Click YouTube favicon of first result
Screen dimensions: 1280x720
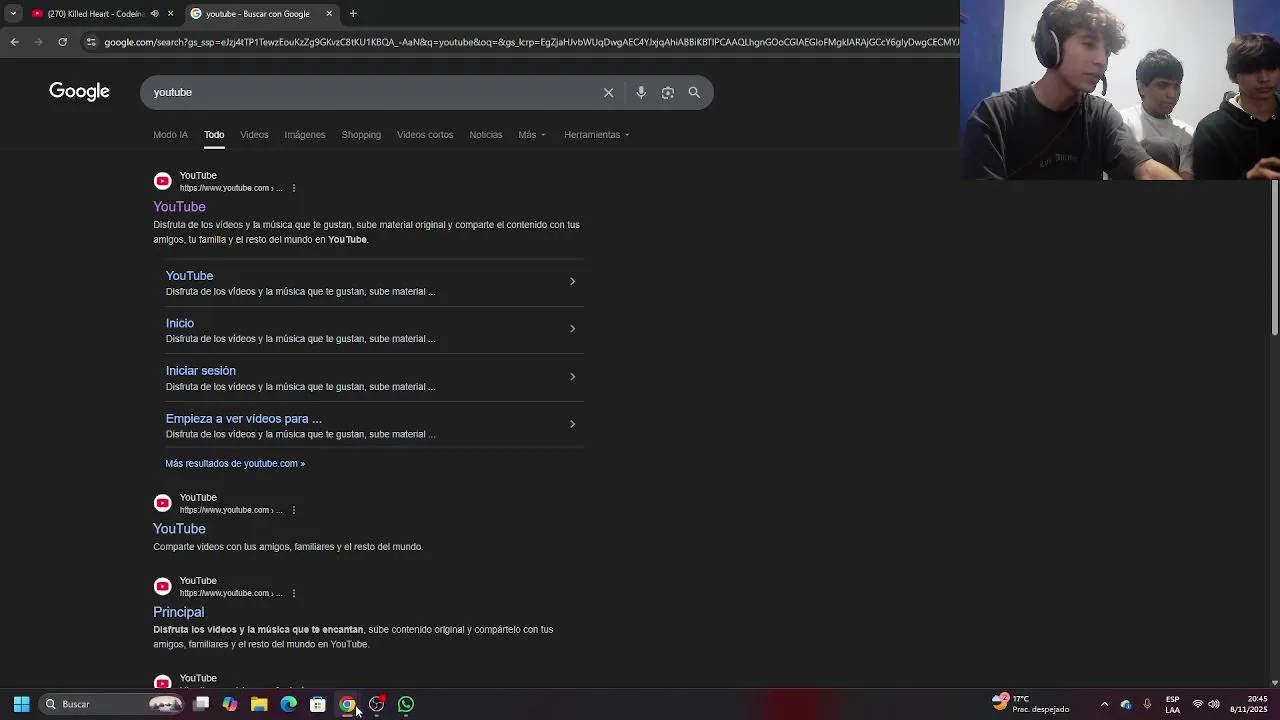point(162,181)
